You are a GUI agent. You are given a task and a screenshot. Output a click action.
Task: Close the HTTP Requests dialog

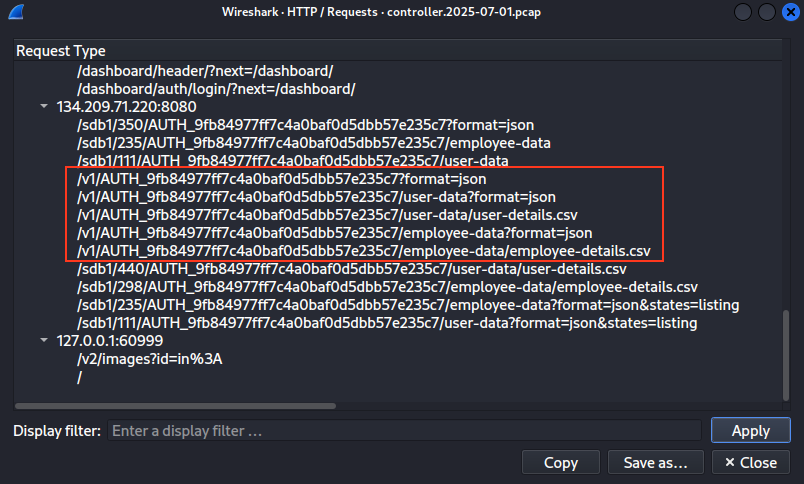[x=751, y=462]
